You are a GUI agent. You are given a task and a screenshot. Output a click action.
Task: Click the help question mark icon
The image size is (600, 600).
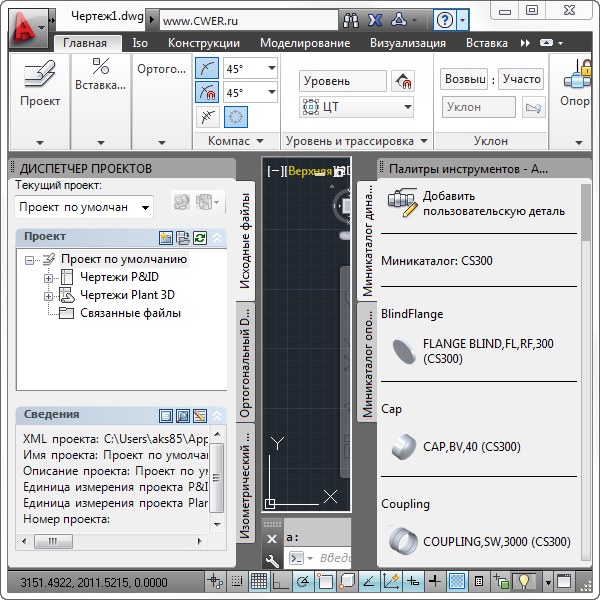[444, 19]
